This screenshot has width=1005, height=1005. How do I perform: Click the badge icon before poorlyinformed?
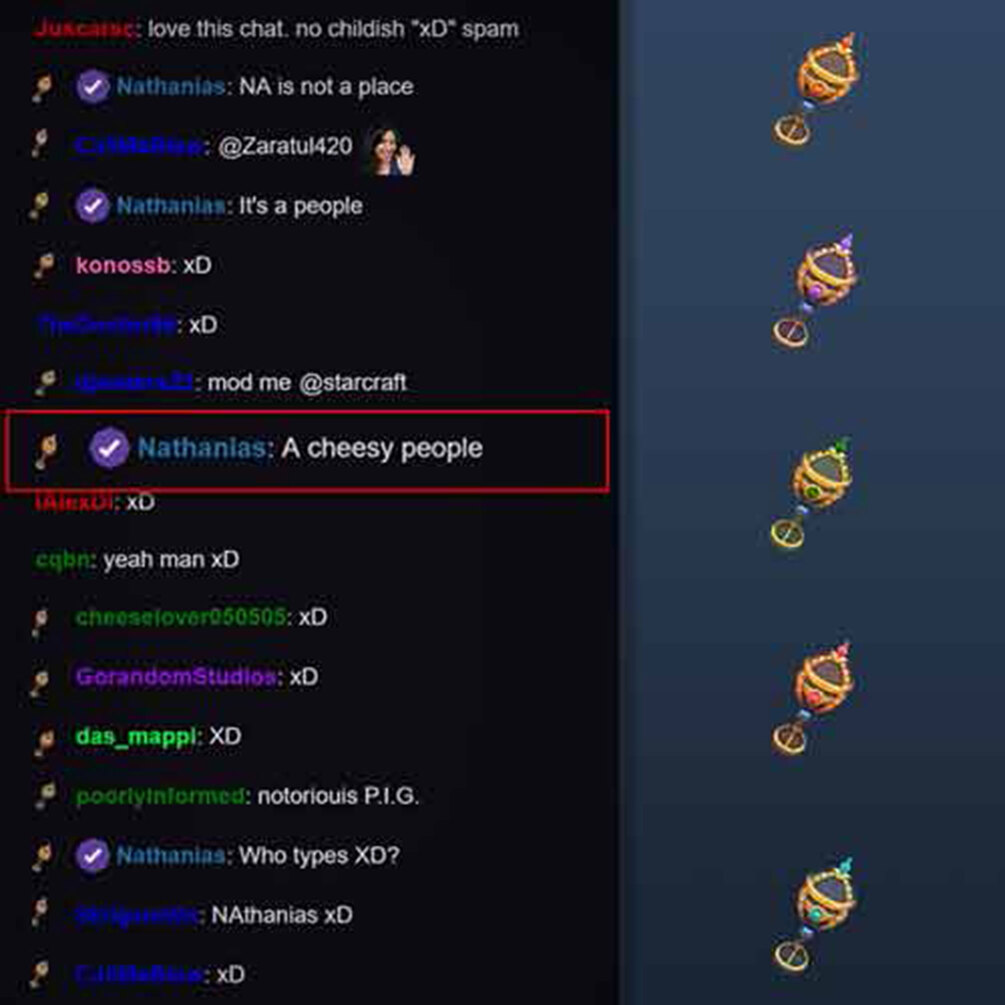pos(44,797)
